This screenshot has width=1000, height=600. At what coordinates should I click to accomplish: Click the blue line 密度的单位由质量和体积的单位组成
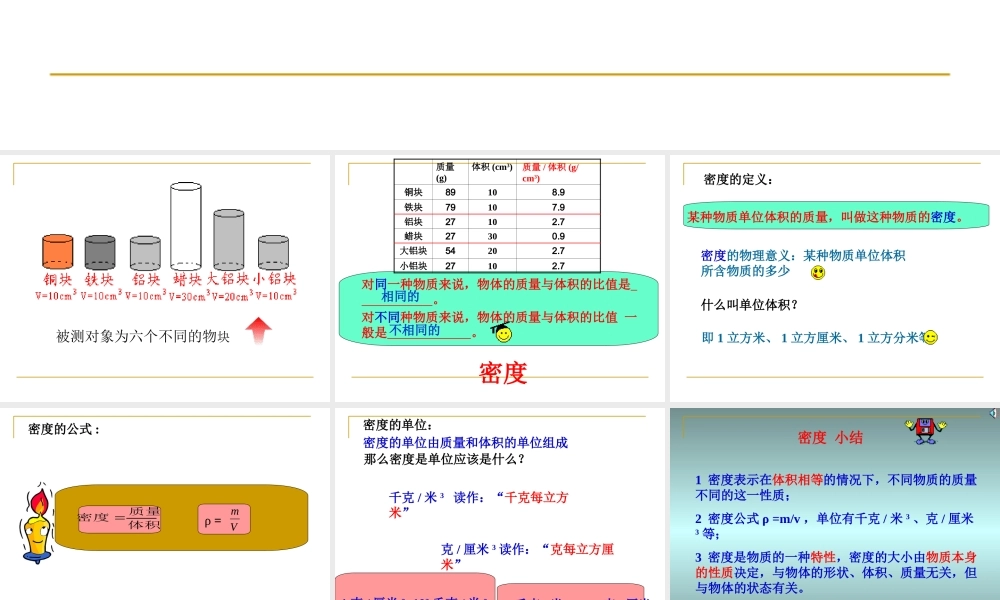[x=466, y=443]
